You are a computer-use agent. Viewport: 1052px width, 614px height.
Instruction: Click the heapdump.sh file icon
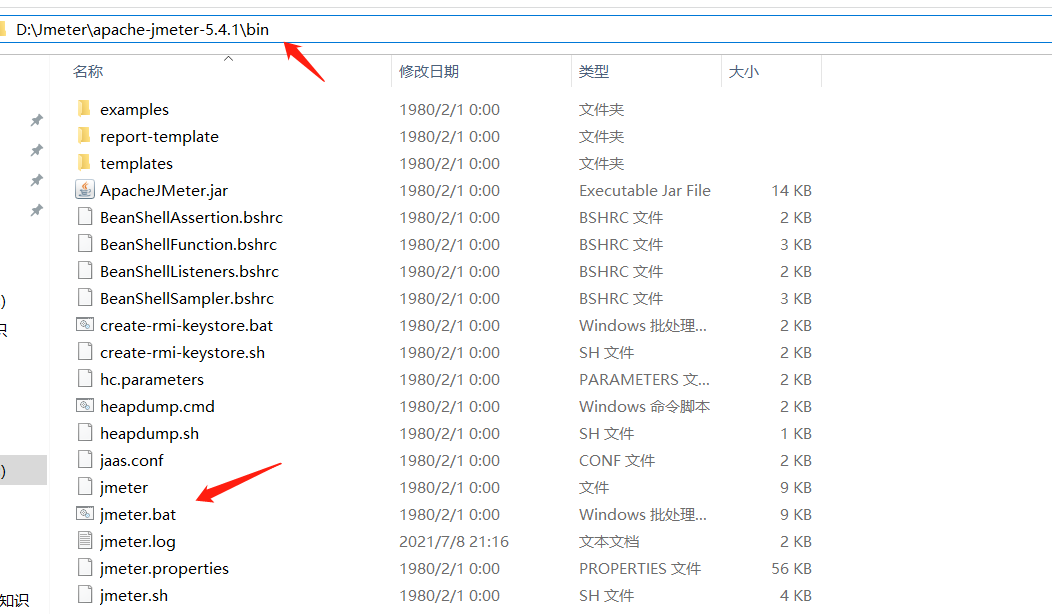click(85, 433)
